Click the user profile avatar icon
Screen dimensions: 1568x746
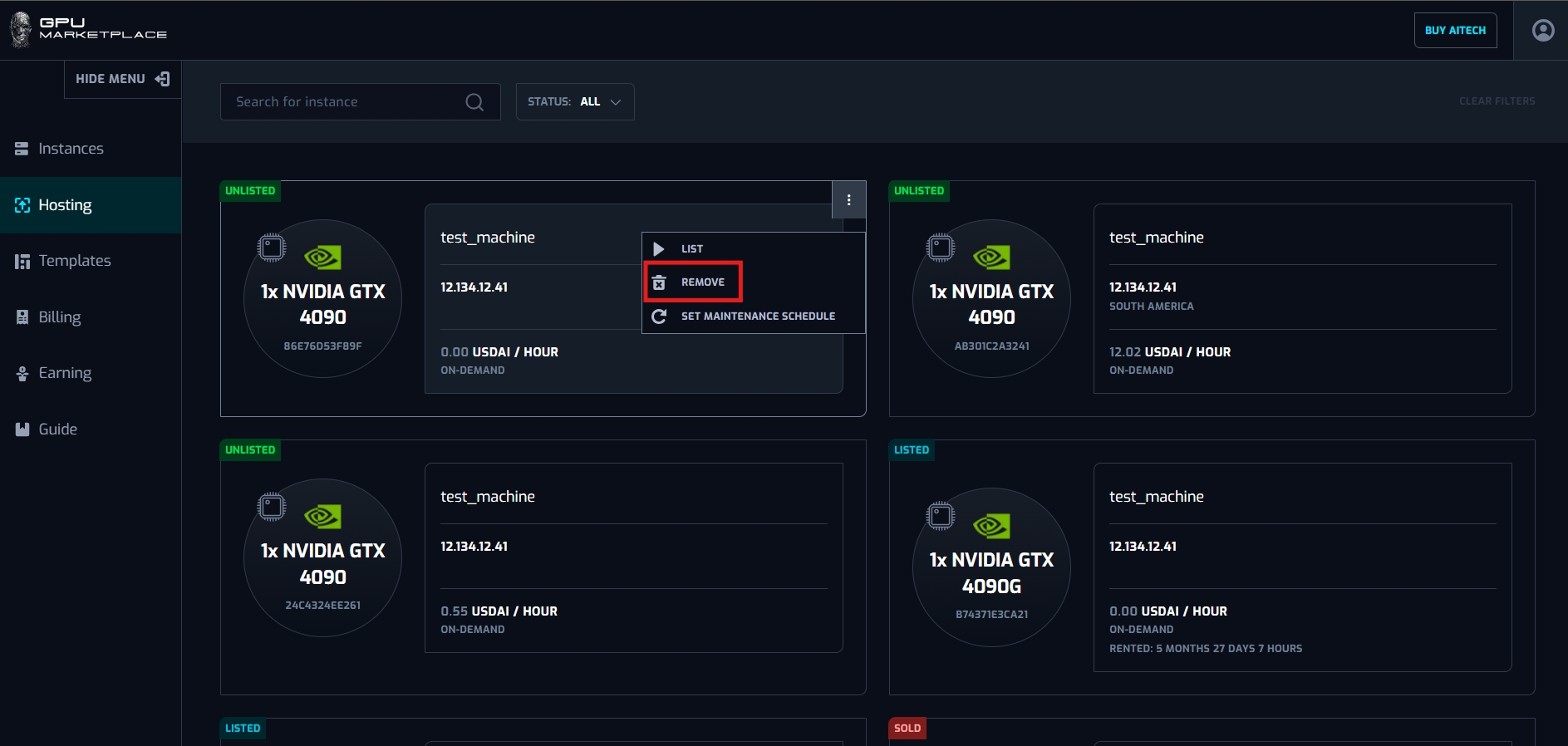[x=1542, y=31]
